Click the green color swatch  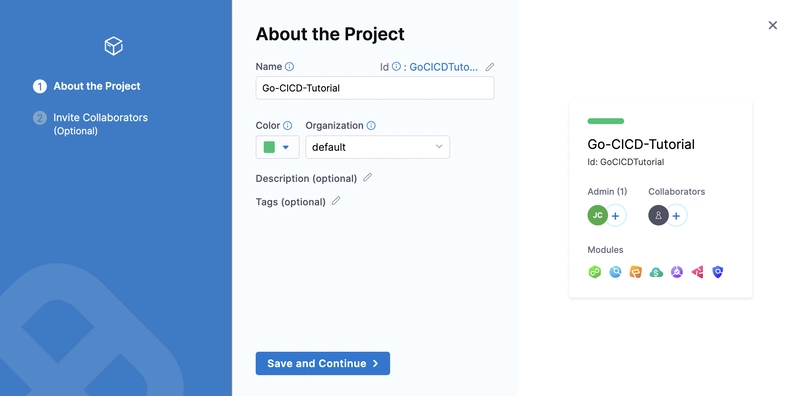tap(269, 147)
